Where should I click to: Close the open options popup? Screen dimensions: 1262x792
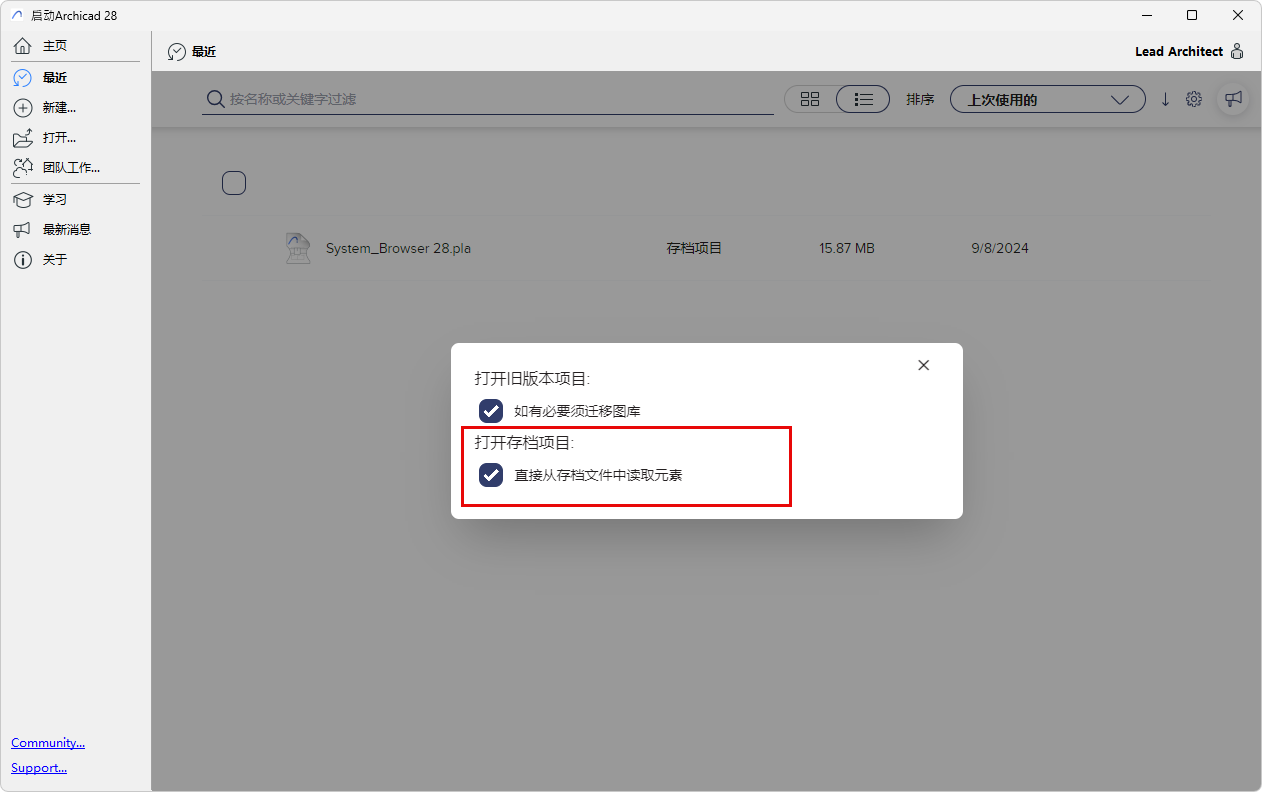coord(923,365)
